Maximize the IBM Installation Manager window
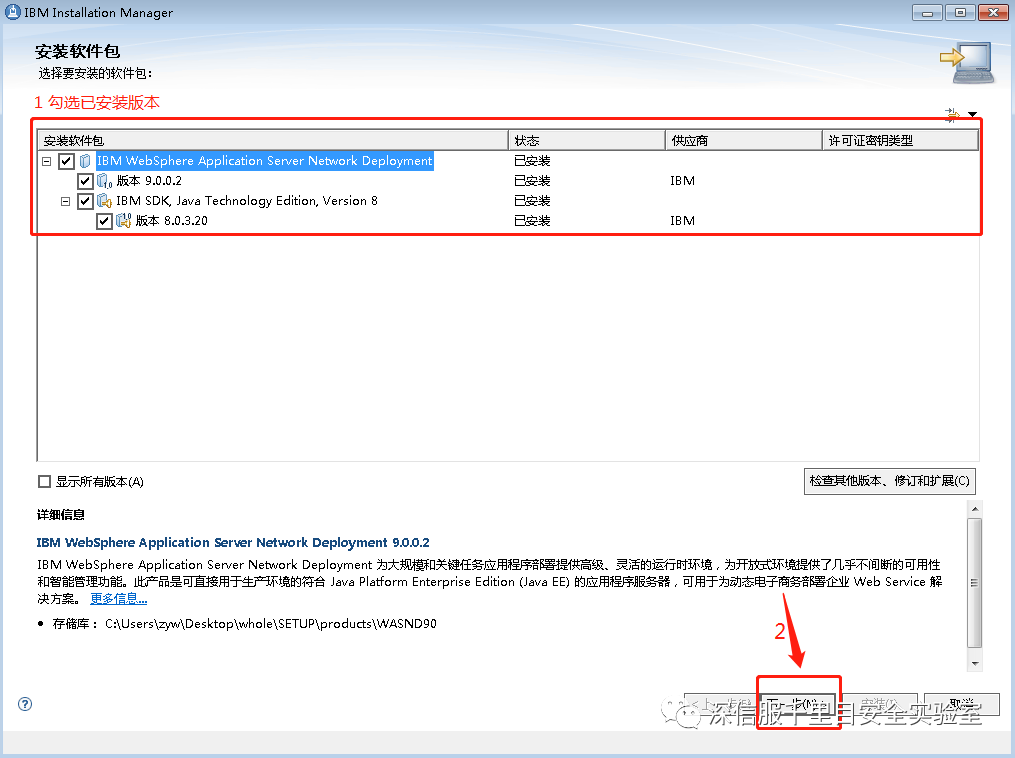The image size is (1015, 758). point(960,12)
